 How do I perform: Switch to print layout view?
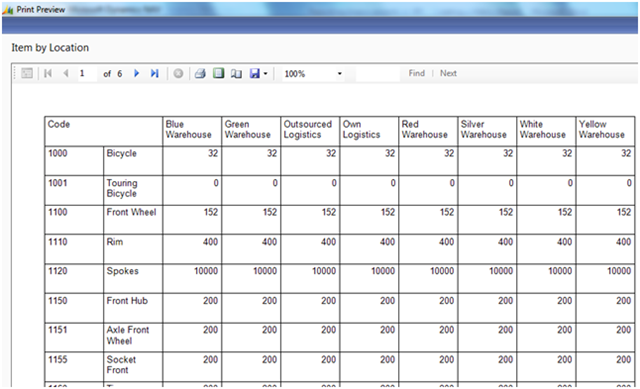point(219,73)
